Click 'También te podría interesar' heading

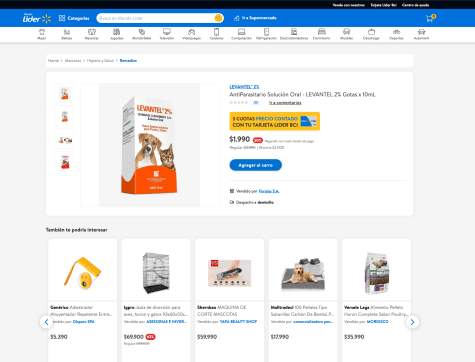(77, 230)
